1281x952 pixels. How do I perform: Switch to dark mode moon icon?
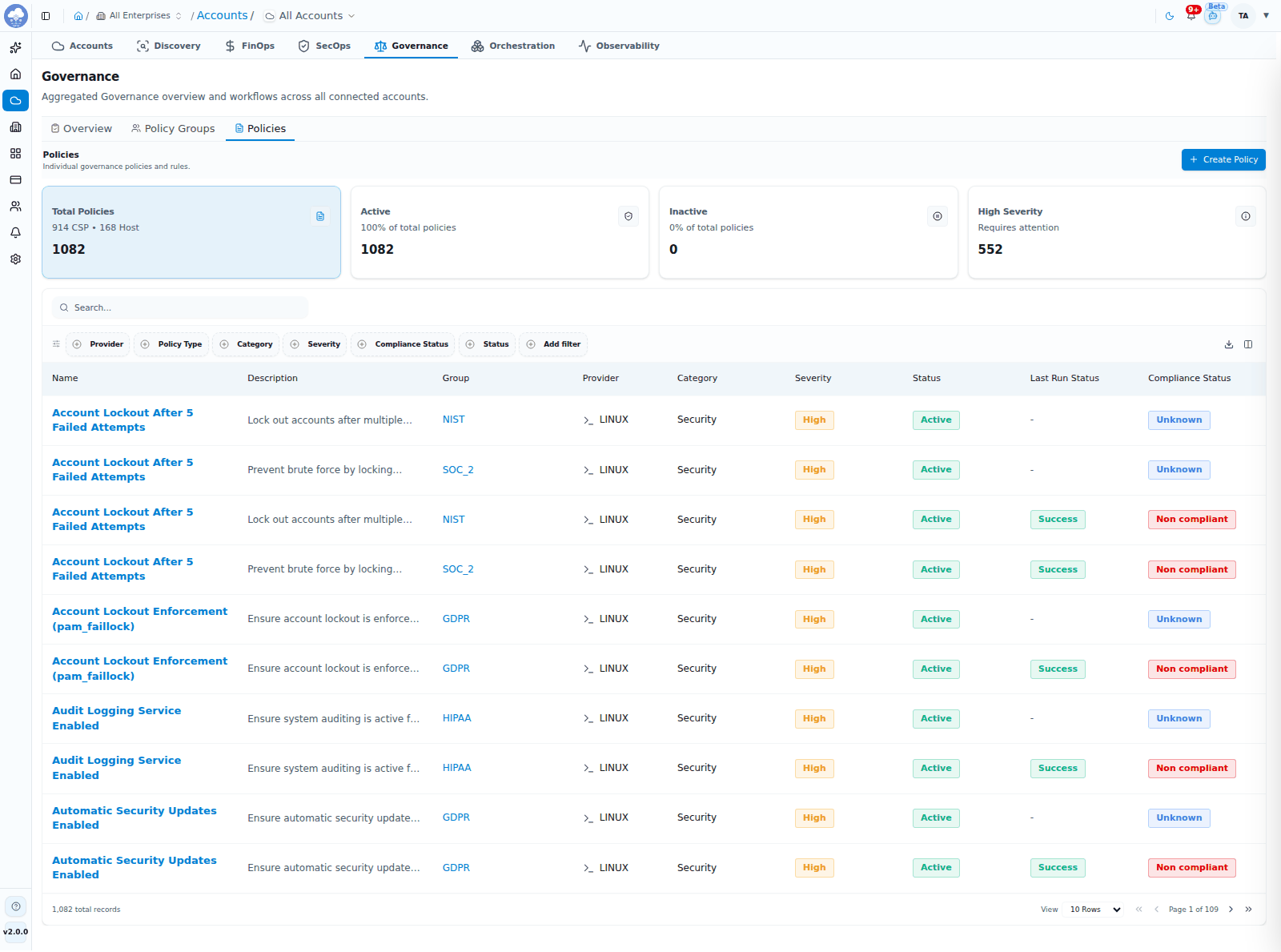point(1170,16)
